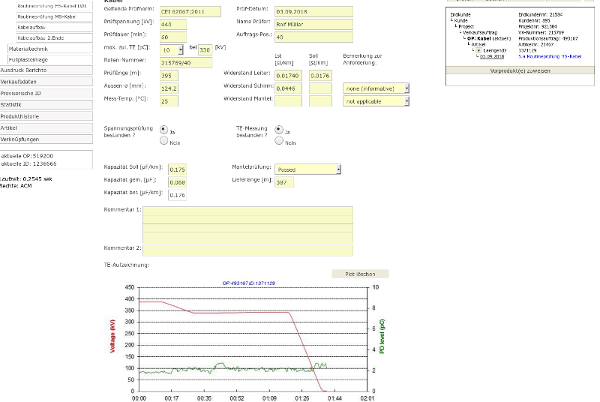Click the blue chart title OP/ID text
The height and width of the screenshot is (402, 600).
pos(249,283)
